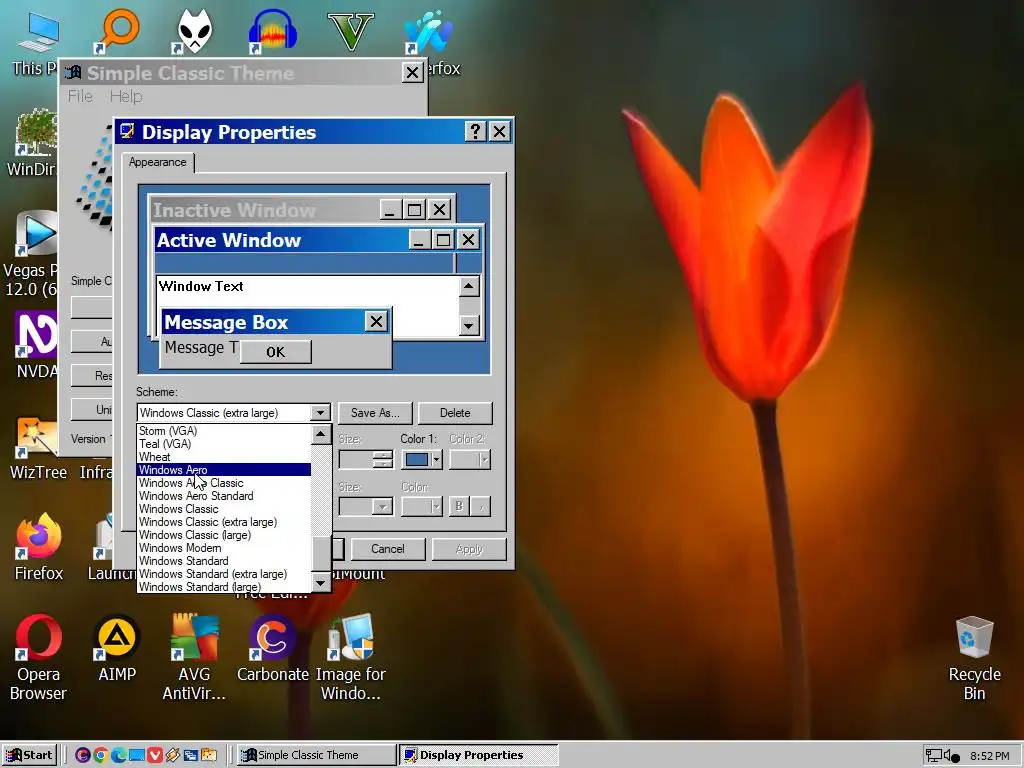Click the Display Properties help question-mark button
This screenshot has width=1024, height=768.
click(x=475, y=132)
